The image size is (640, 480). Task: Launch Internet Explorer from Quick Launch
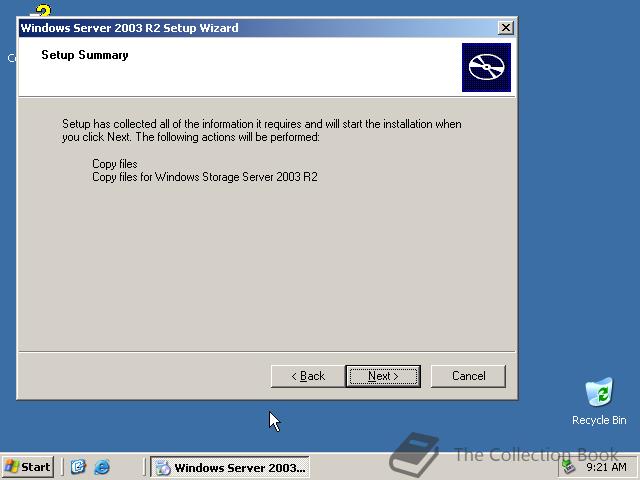coord(102,467)
